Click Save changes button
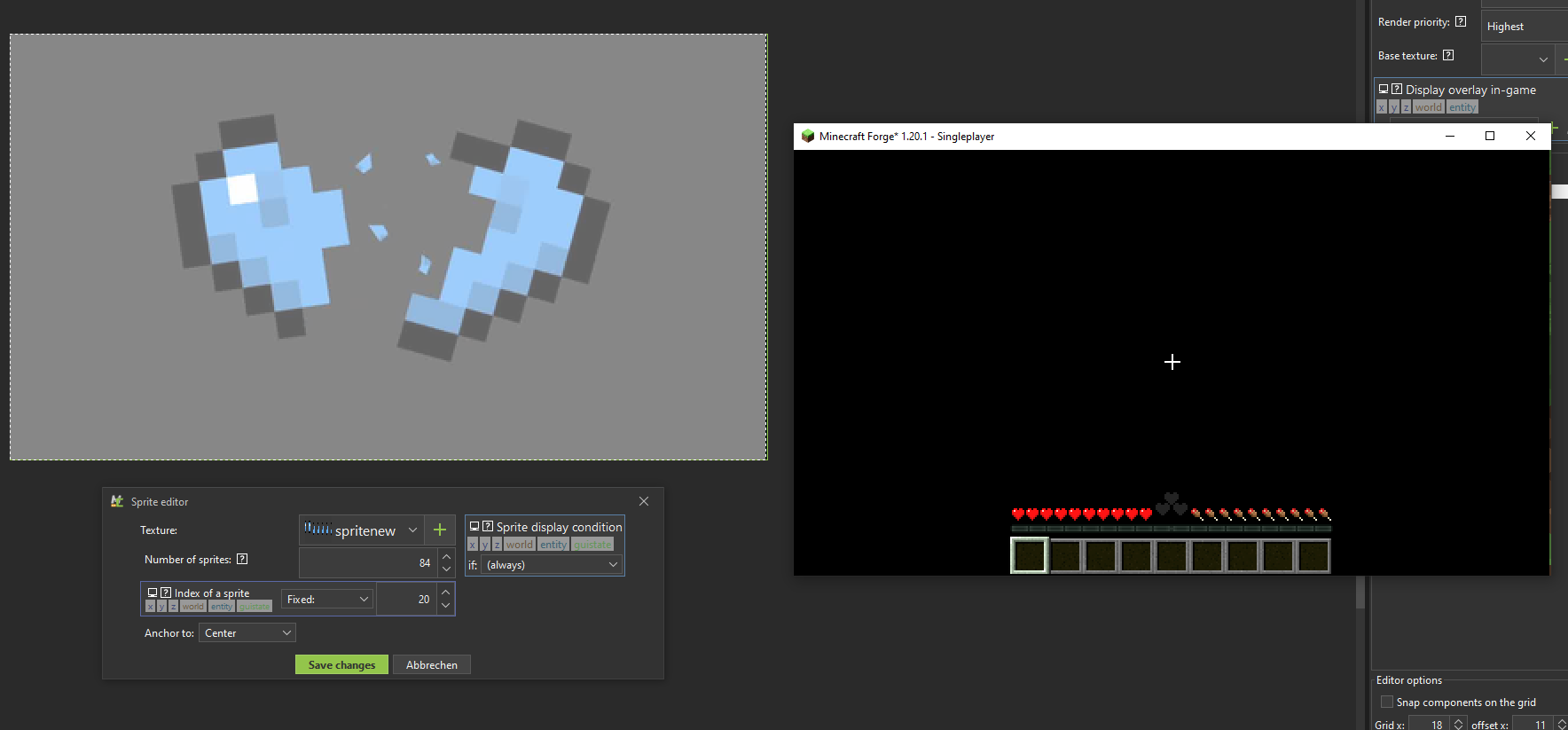 tap(341, 664)
